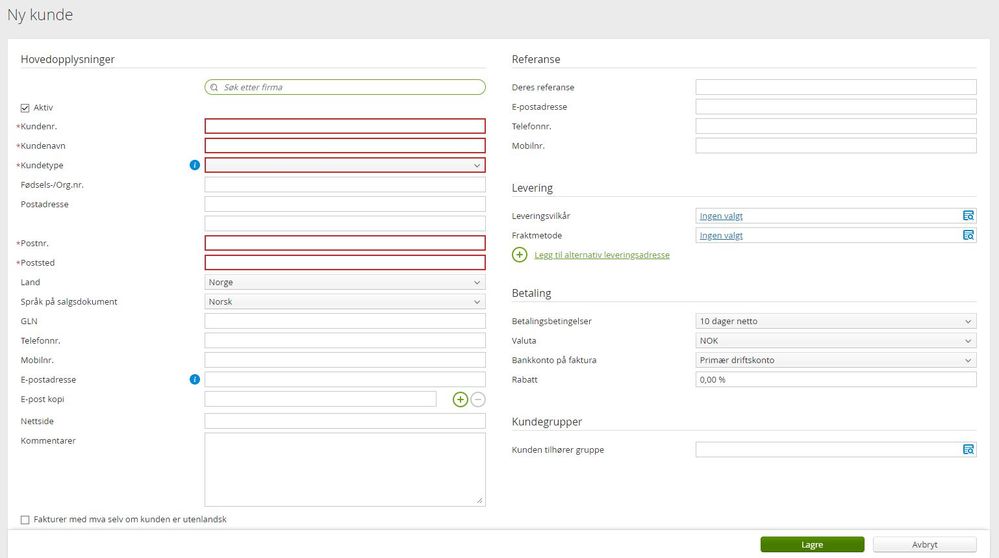
Task: Click Ingen valgt link for Fraktmetode
Action: pos(721,235)
